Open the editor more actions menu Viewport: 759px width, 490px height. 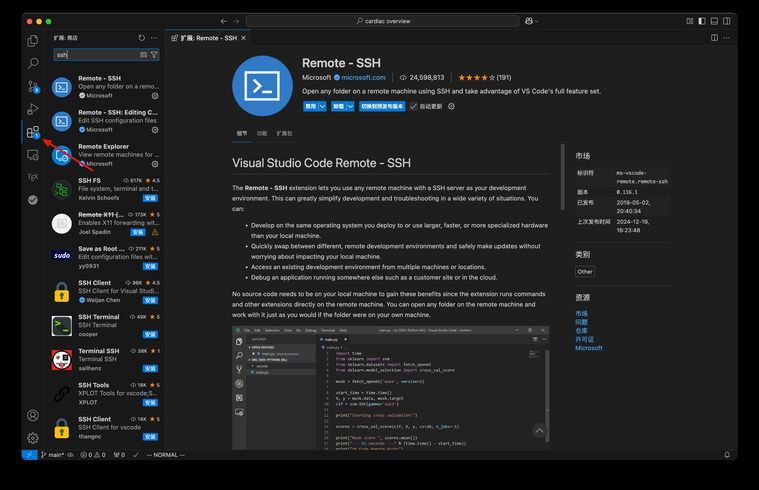click(x=727, y=38)
